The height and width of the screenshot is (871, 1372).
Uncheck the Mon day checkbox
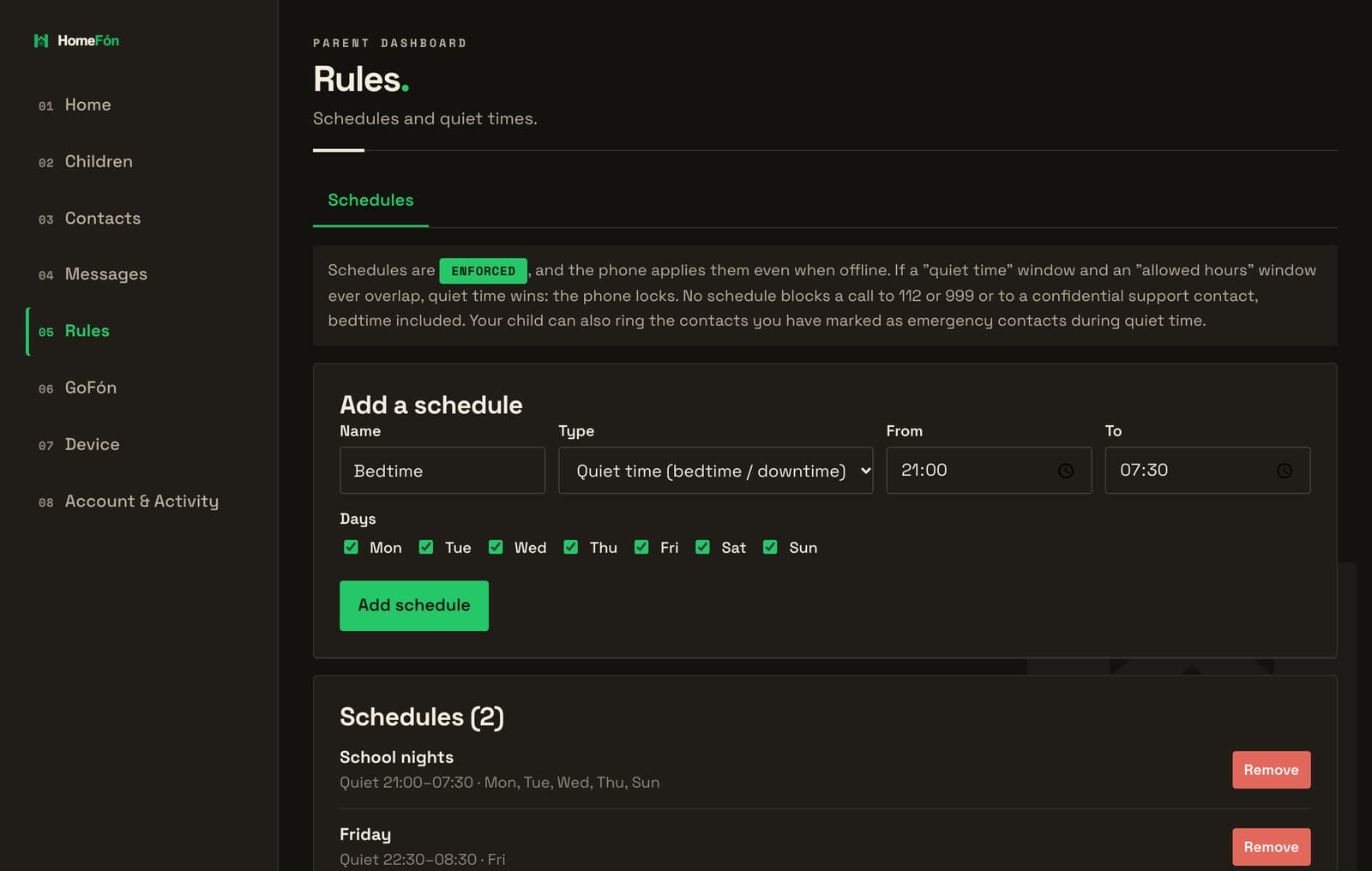(x=351, y=547)
